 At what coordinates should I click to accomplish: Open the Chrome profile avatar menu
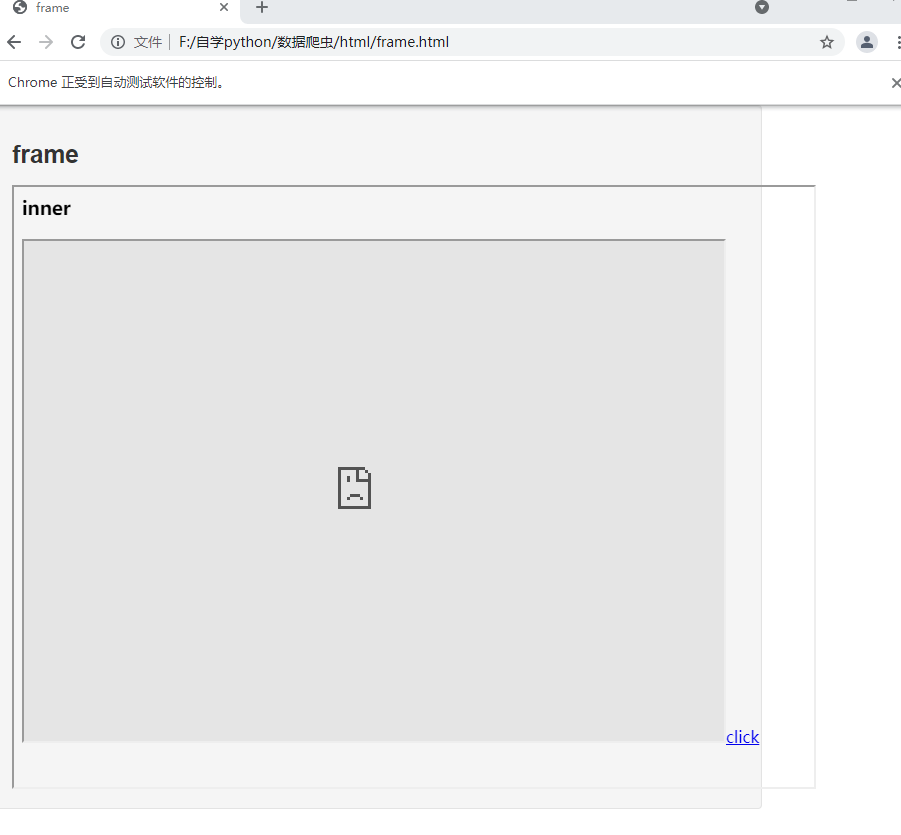coord(867,42)
